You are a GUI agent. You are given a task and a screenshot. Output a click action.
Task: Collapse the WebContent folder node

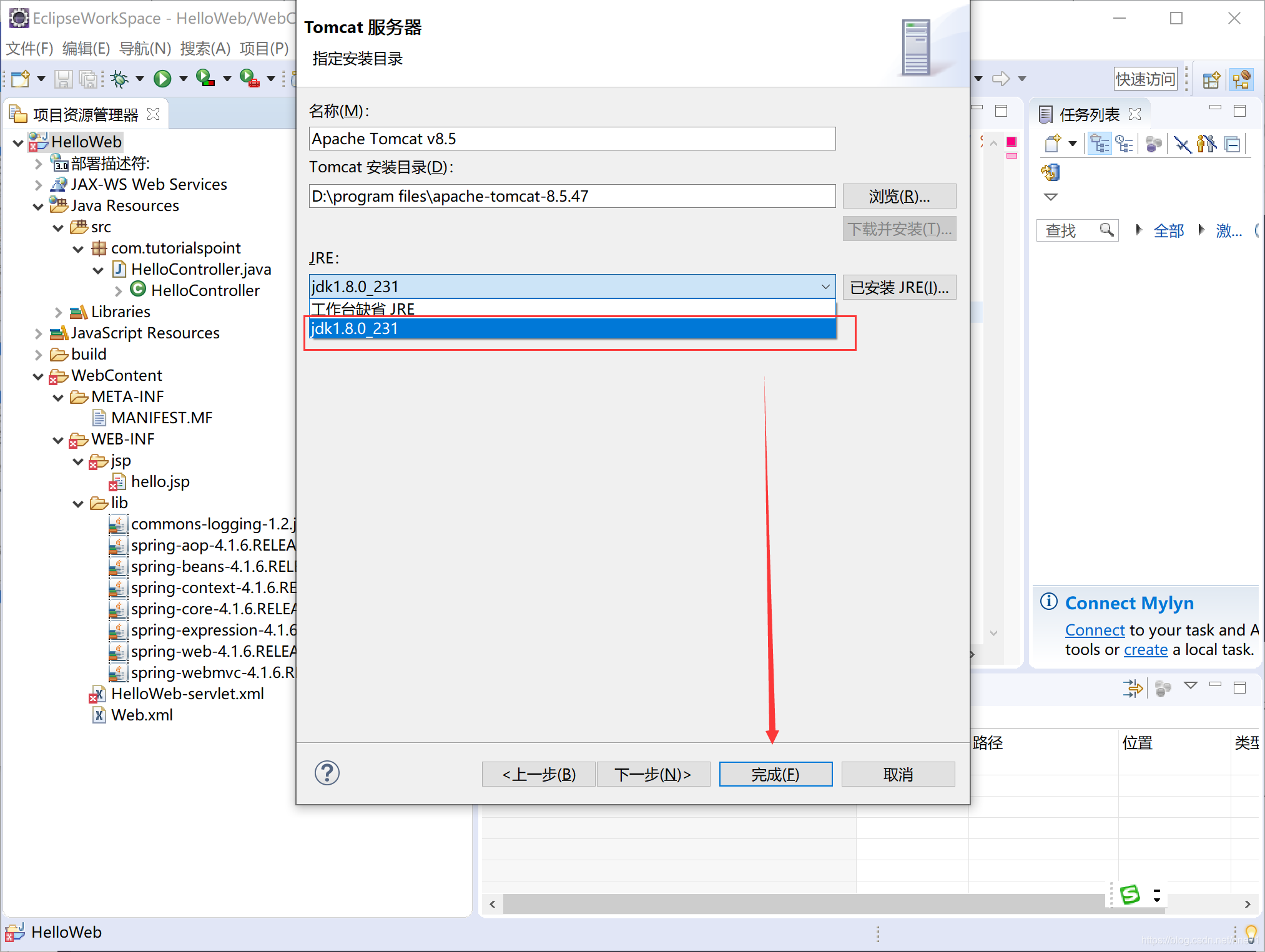(38, 376)
